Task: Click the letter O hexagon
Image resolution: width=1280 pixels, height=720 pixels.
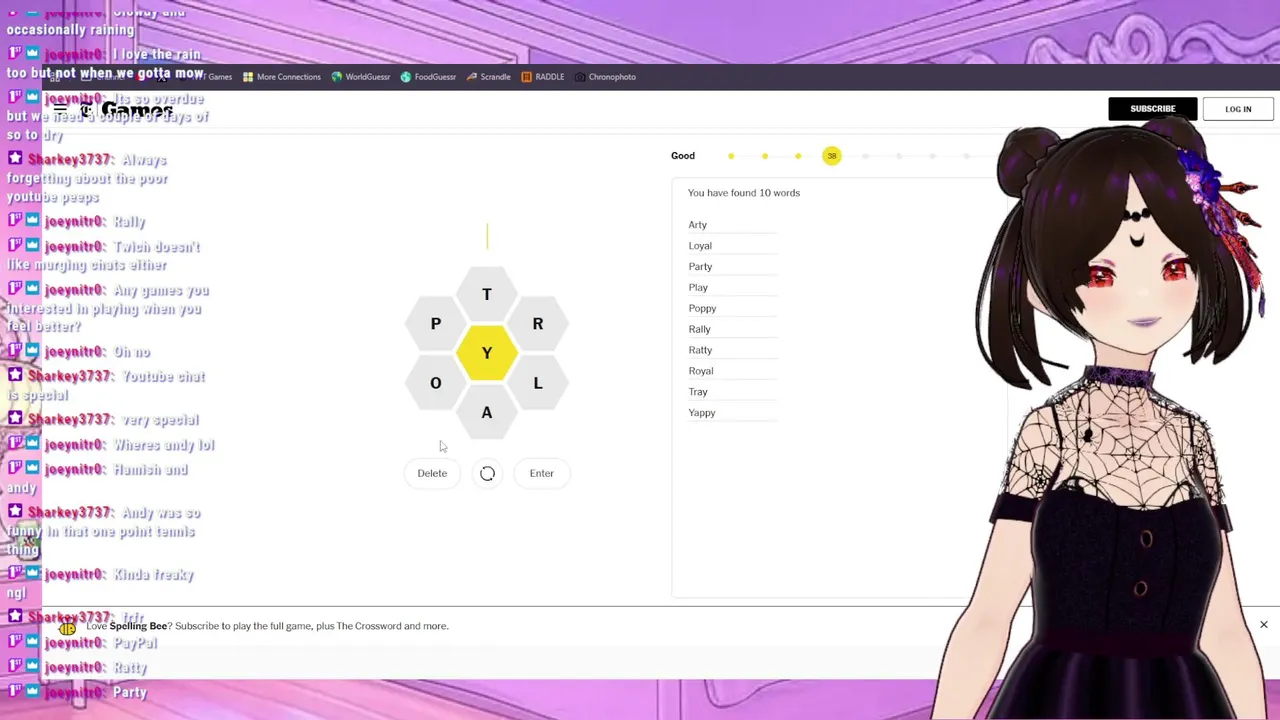Action: pos(436,383)
